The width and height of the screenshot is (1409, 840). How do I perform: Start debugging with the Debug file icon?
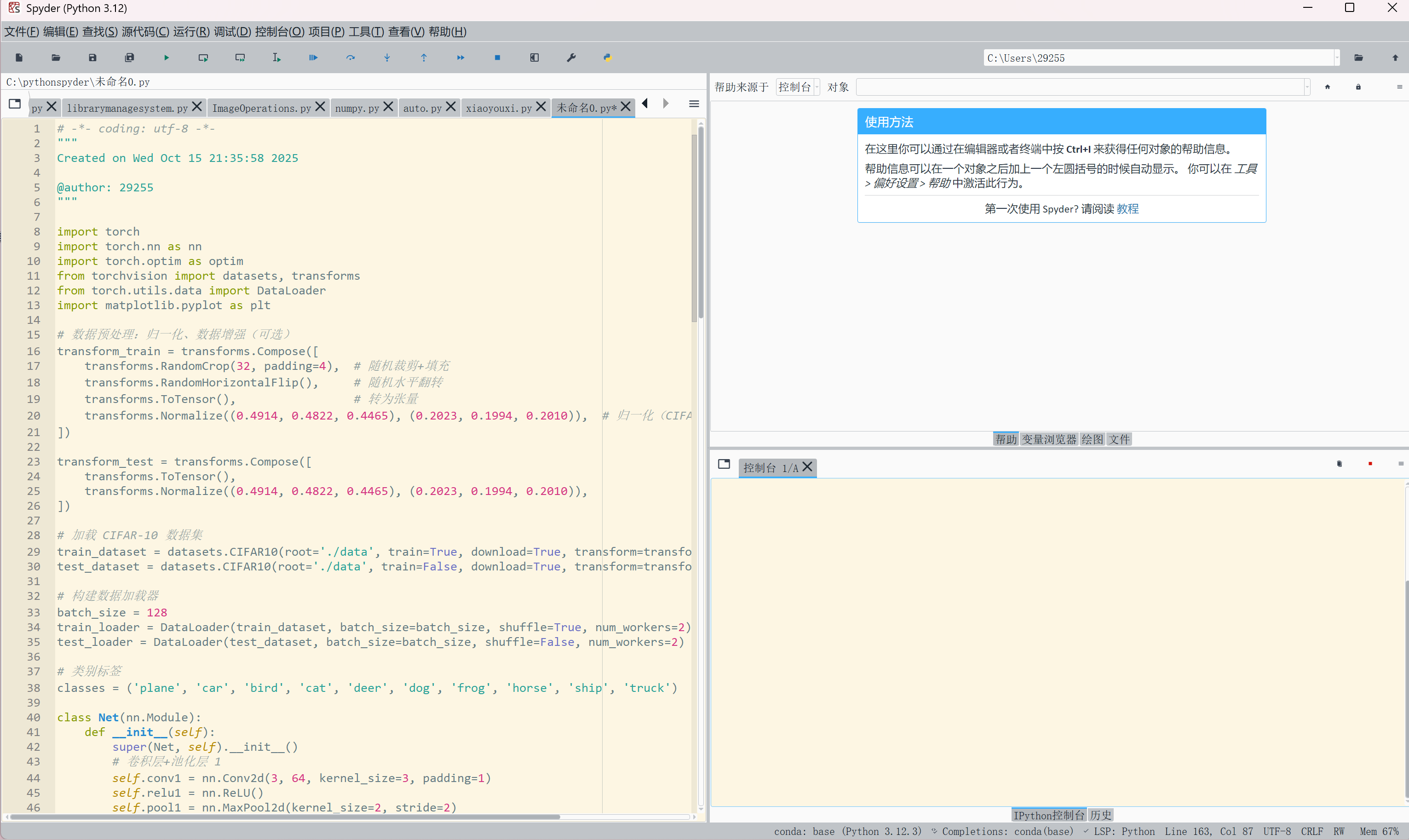coord(313,58)
